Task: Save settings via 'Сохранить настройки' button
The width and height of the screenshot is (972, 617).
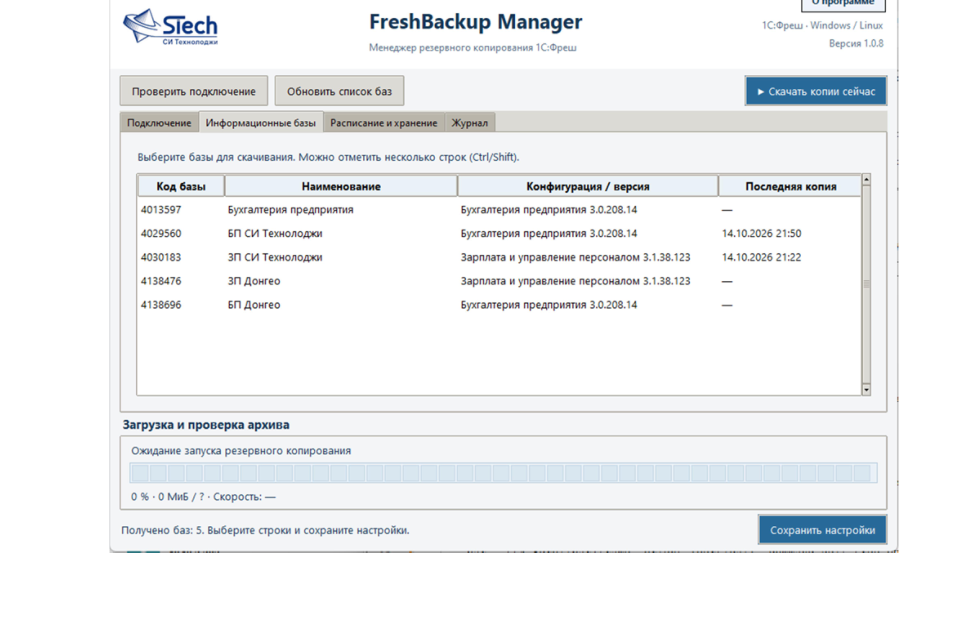Action: click(x=823, y=530)
